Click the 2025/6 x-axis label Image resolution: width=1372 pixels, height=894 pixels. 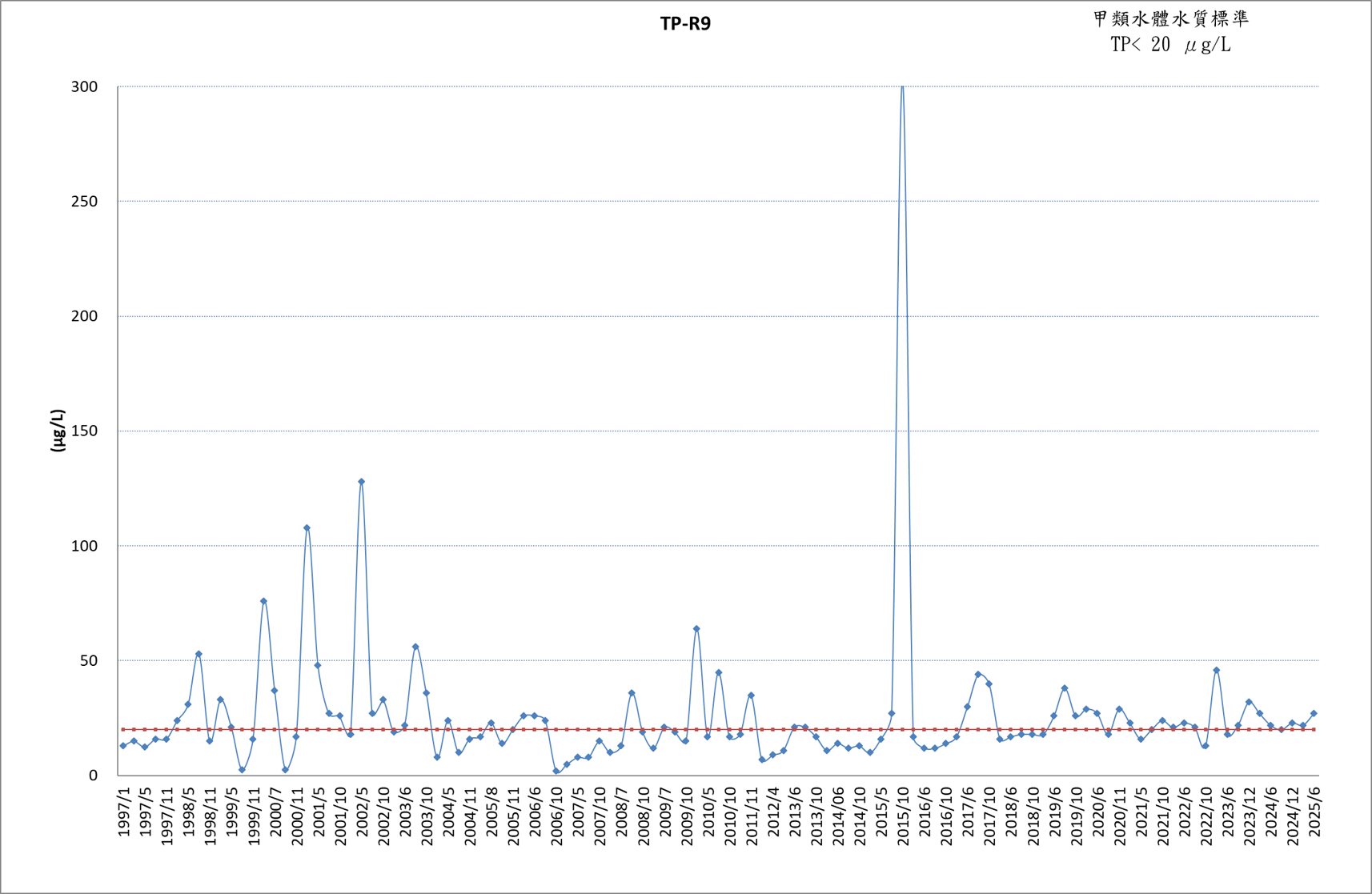pos(1314,812)
